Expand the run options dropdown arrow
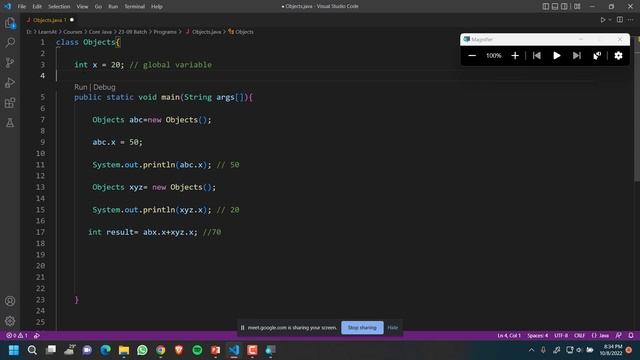 pos(610,20)
